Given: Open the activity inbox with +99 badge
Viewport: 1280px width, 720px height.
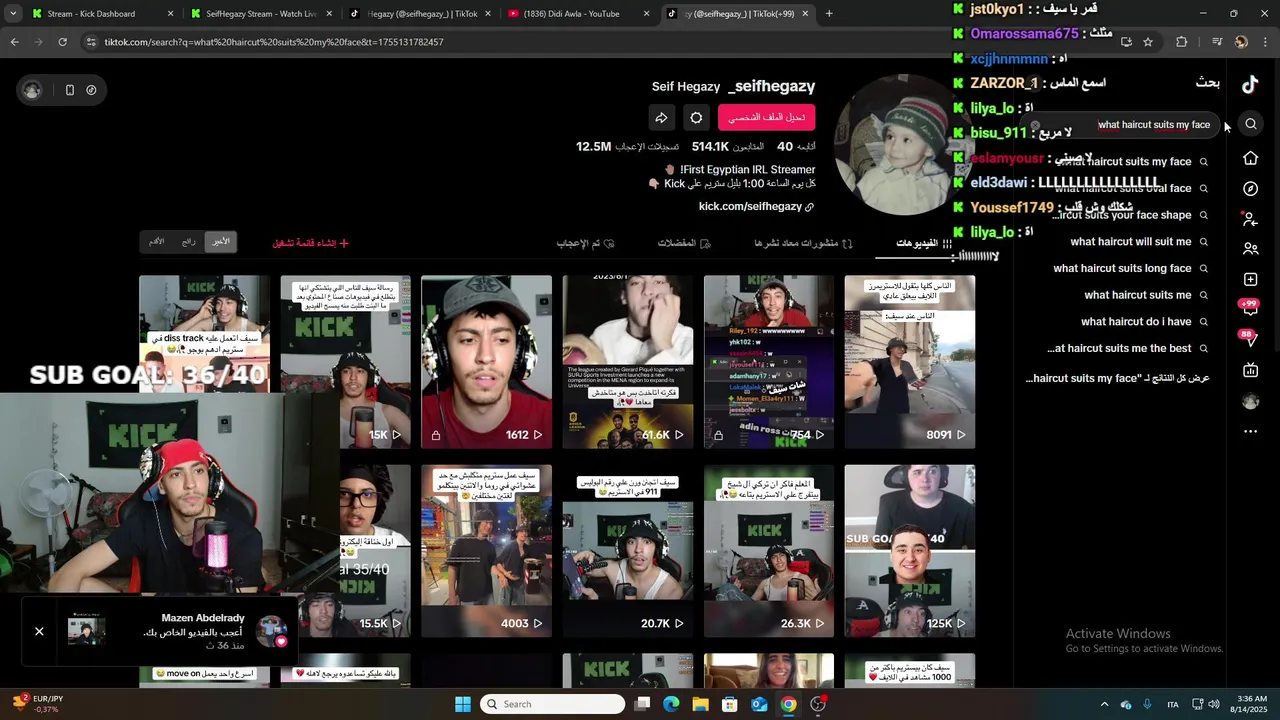Looking at the screenshot, I should pos(1249,308).
